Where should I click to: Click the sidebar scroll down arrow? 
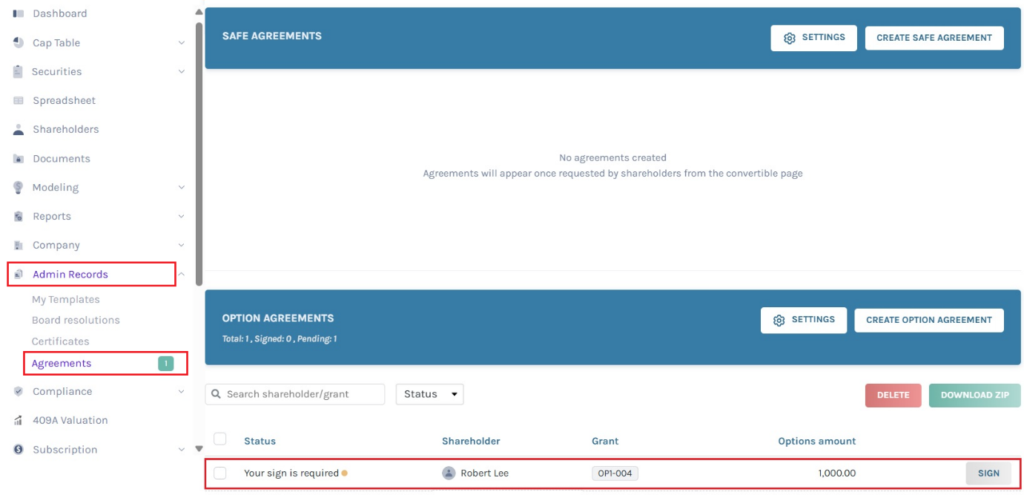pyautogui.click(x=199, y=449)
